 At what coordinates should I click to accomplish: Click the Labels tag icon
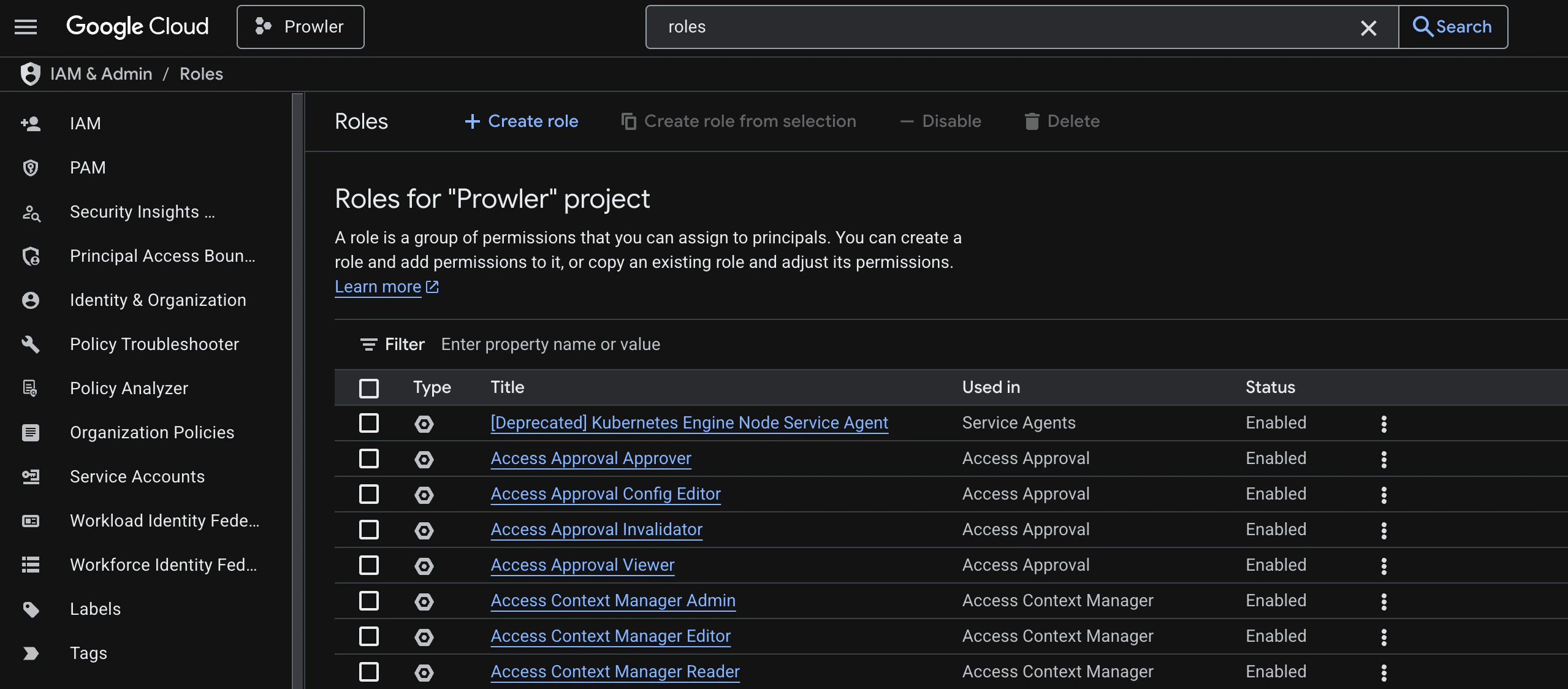point(30,609)
